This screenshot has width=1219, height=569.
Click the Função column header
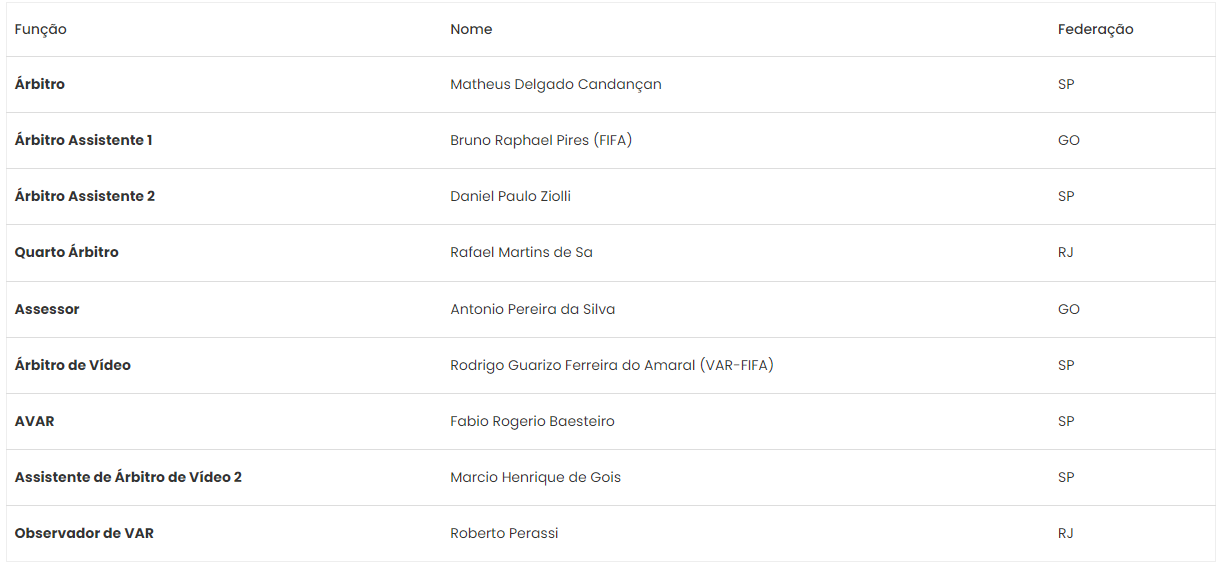pos(41,29)
